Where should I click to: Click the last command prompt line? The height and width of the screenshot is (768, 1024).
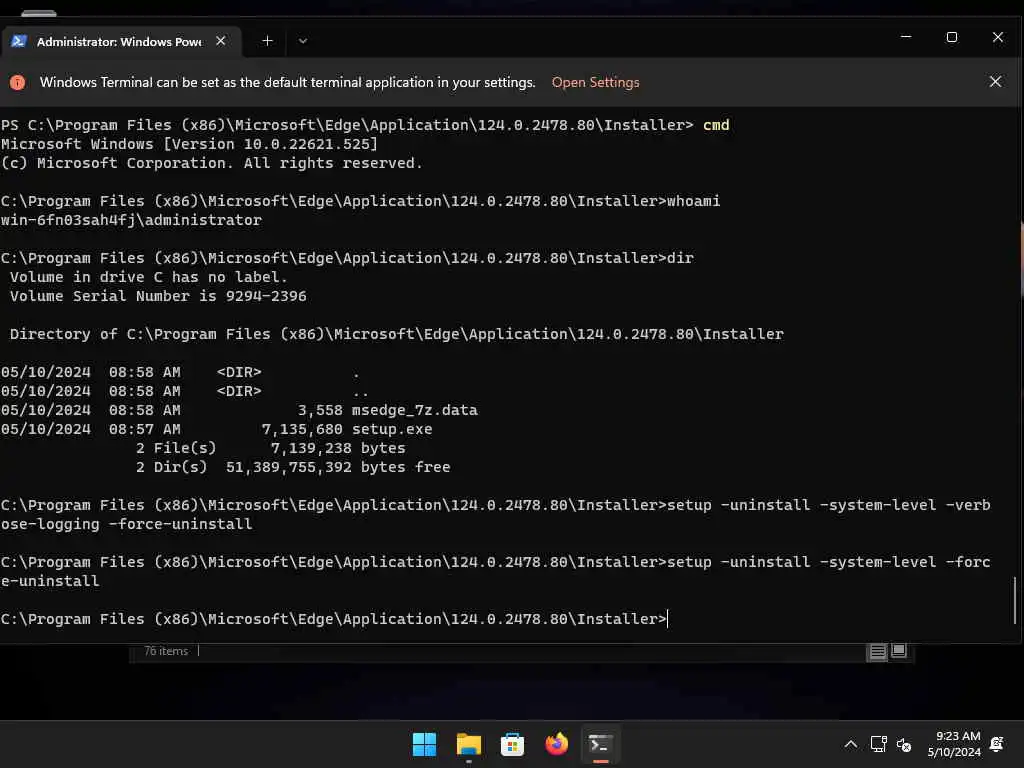tap(334, 618)
